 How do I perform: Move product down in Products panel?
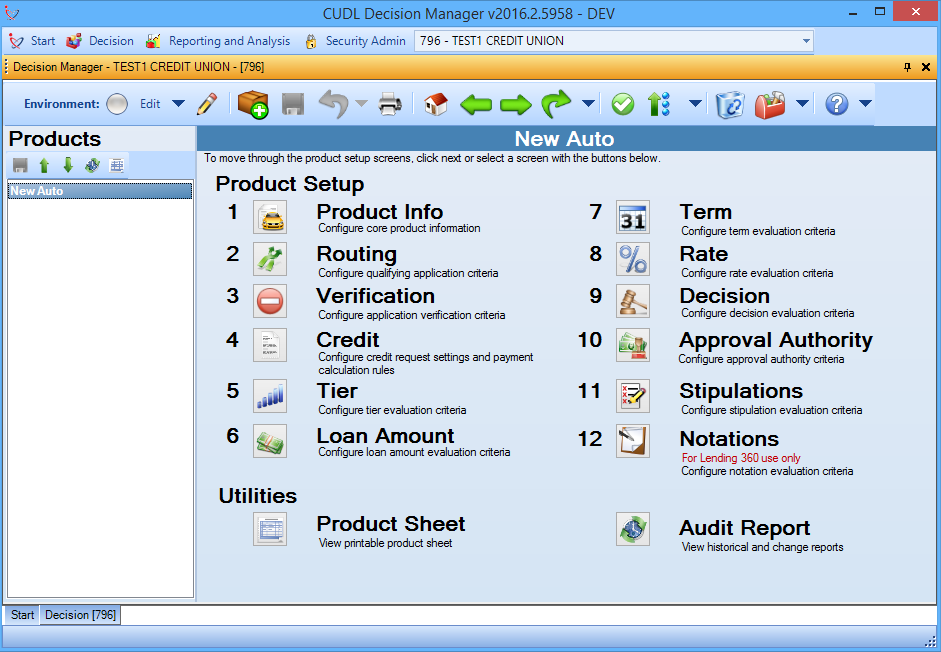[68, 165]
